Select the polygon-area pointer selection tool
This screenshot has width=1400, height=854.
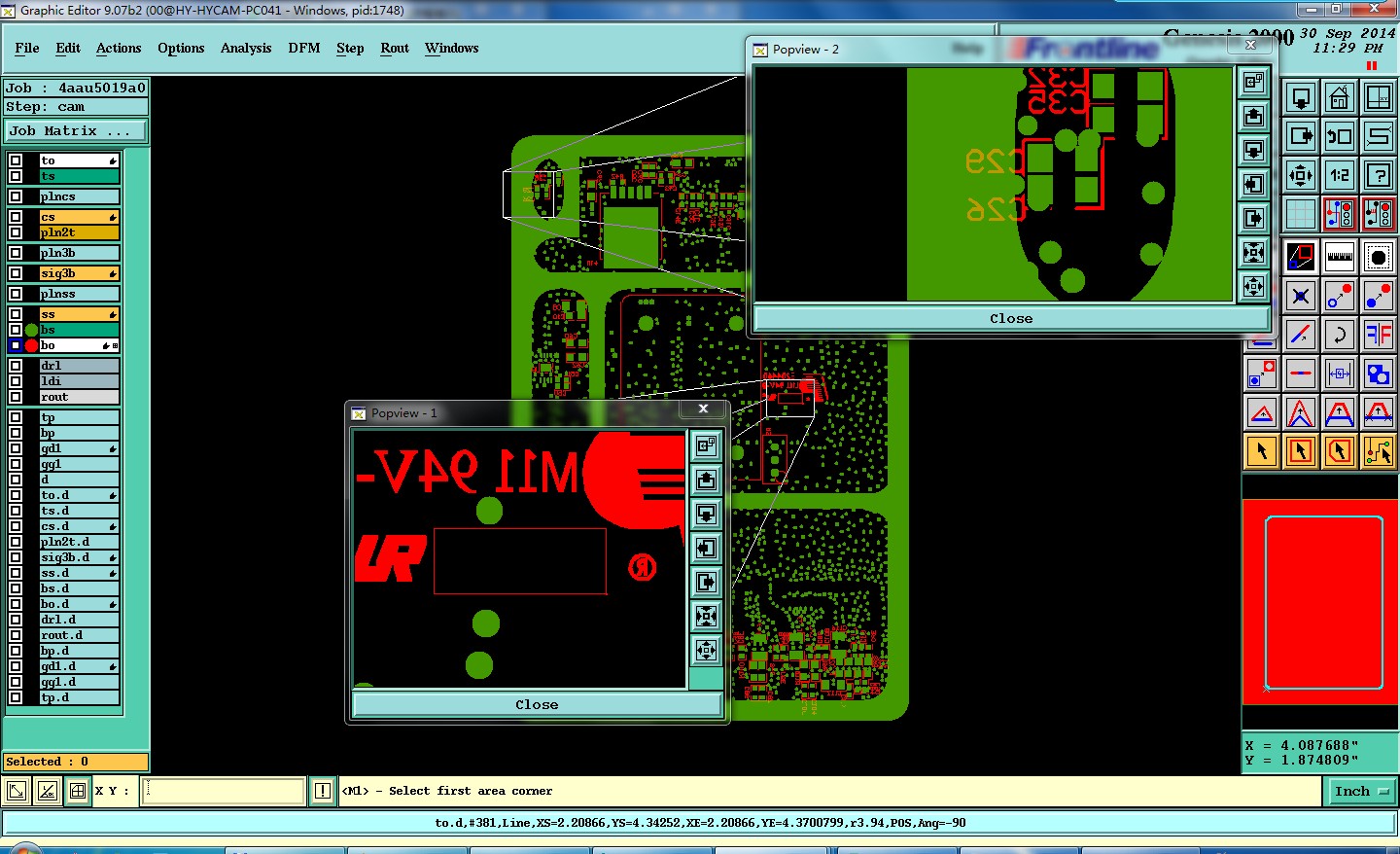1340,451
